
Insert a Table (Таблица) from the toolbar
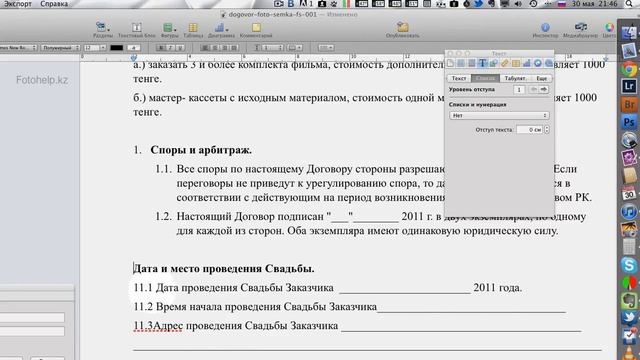(x=193, y=30)
